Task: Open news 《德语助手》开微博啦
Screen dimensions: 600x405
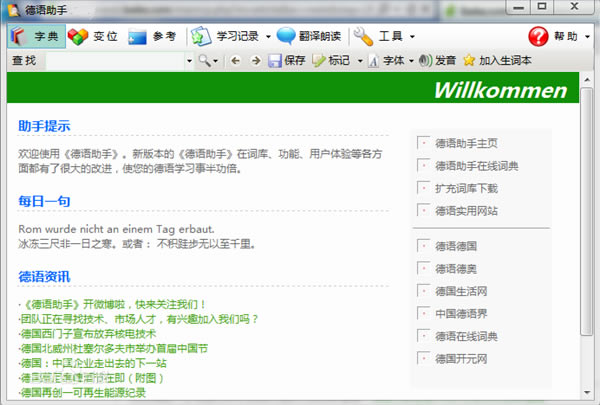Action: tap(114, 305)
